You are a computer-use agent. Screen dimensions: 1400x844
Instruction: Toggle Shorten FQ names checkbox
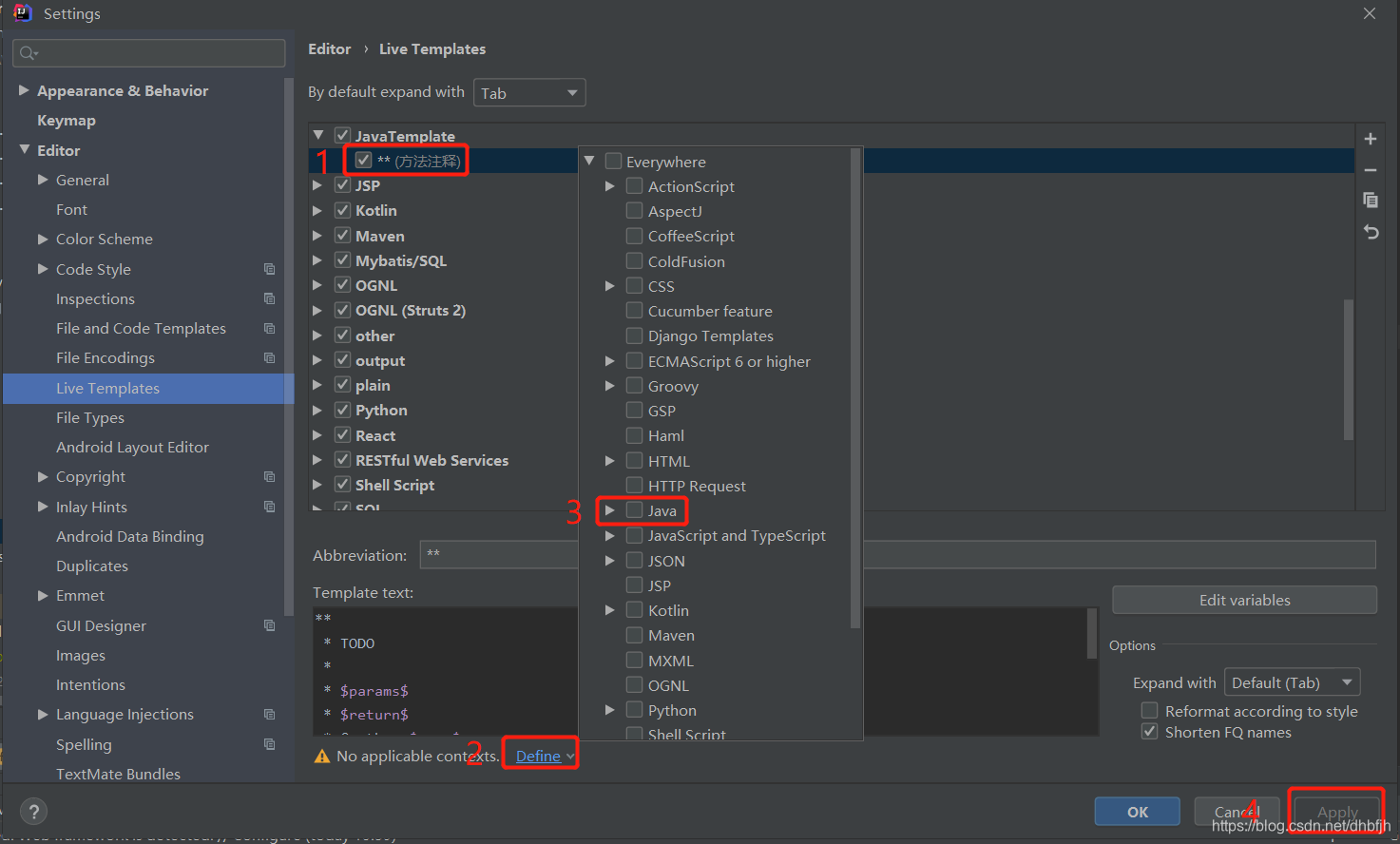click(x=1149, y=732)
